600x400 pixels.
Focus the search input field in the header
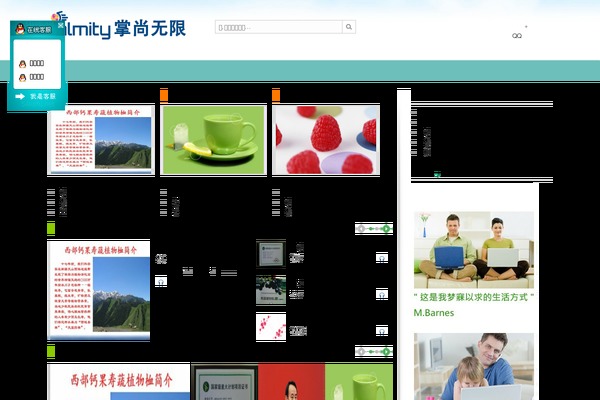[x=279, y=27]
